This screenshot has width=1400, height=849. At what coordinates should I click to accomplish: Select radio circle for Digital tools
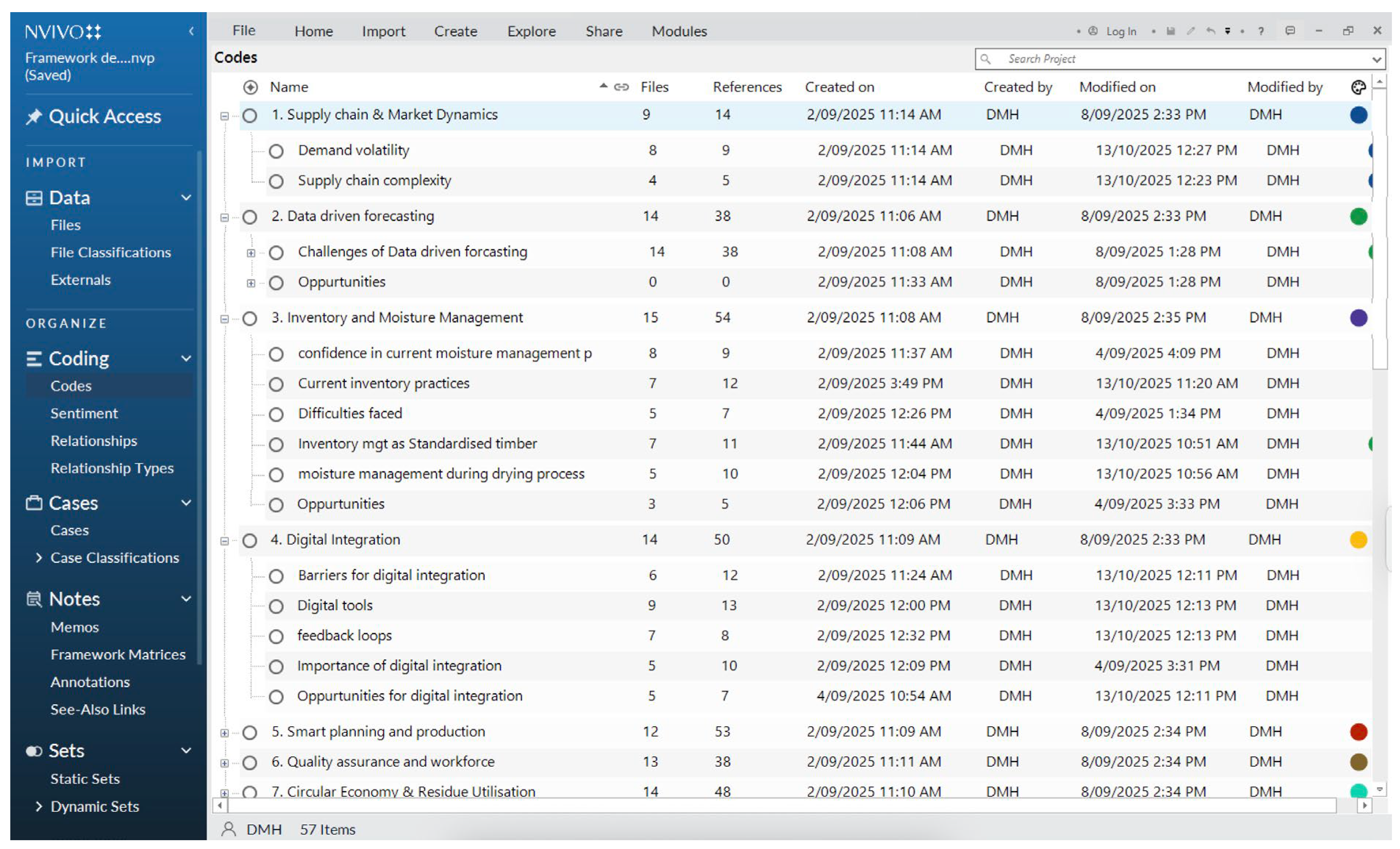tap(276, 606)
